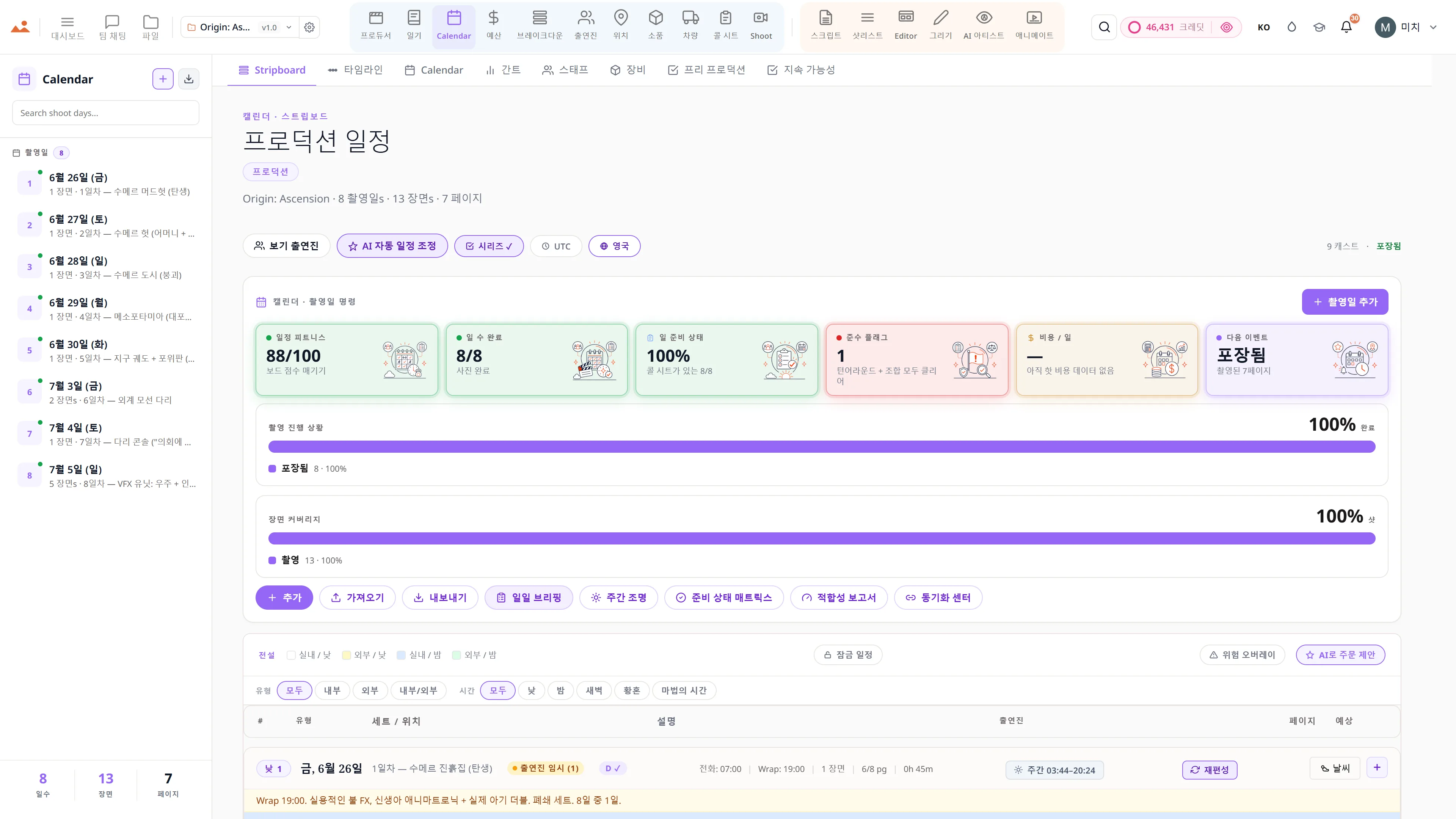Screen dimensions: 1456x819
Task: Open the project version dropdown
Action: pos(276,27)
